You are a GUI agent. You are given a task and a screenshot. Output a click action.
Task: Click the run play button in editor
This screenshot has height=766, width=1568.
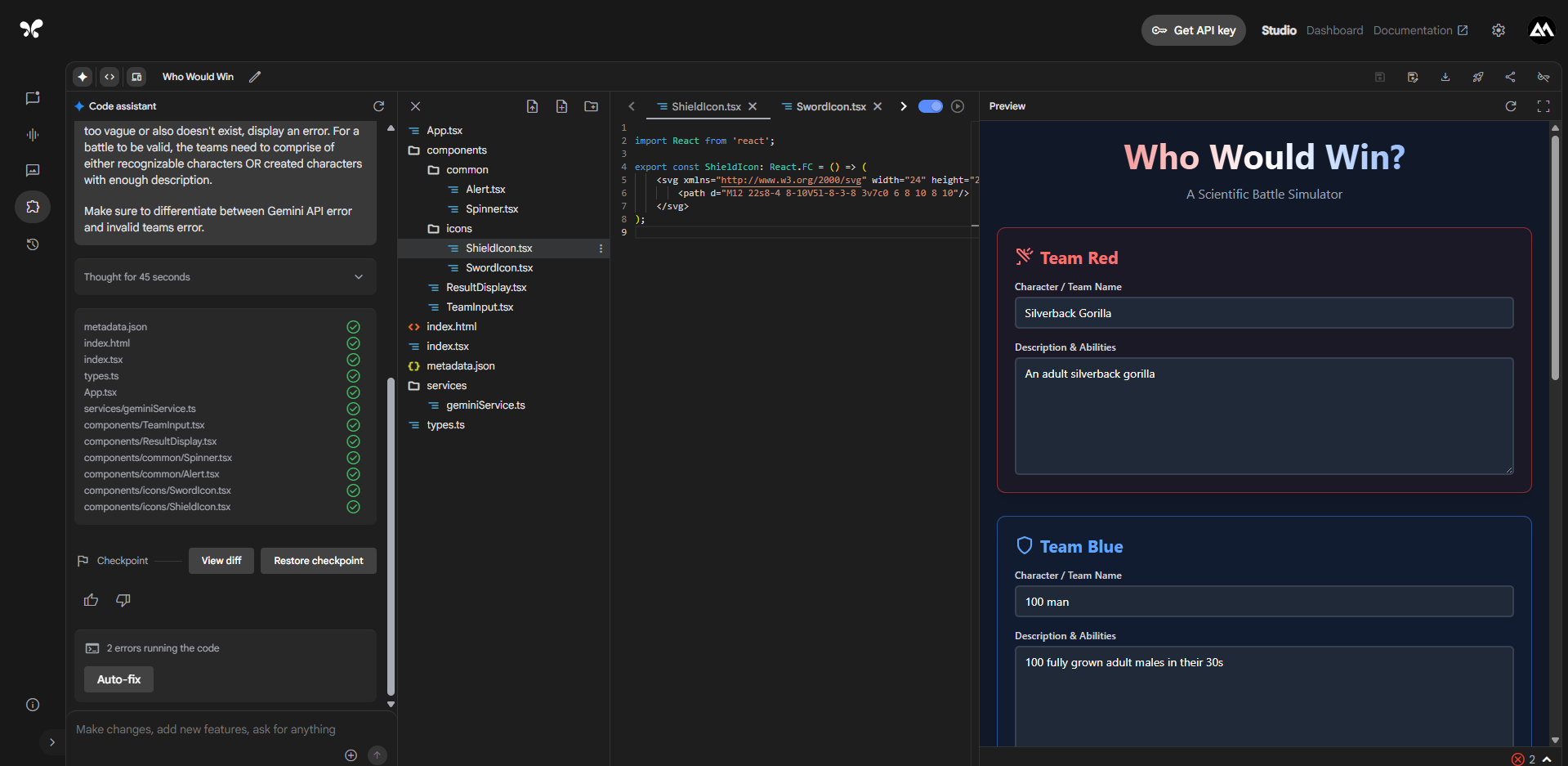pyautogui.click(x=958, y=106)
